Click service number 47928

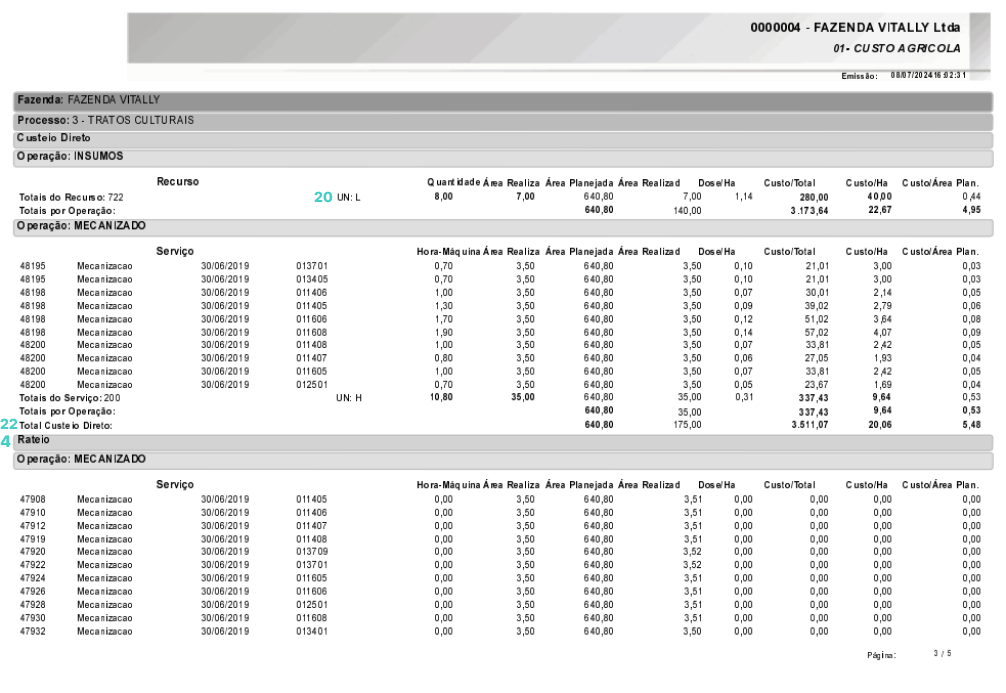33,605
